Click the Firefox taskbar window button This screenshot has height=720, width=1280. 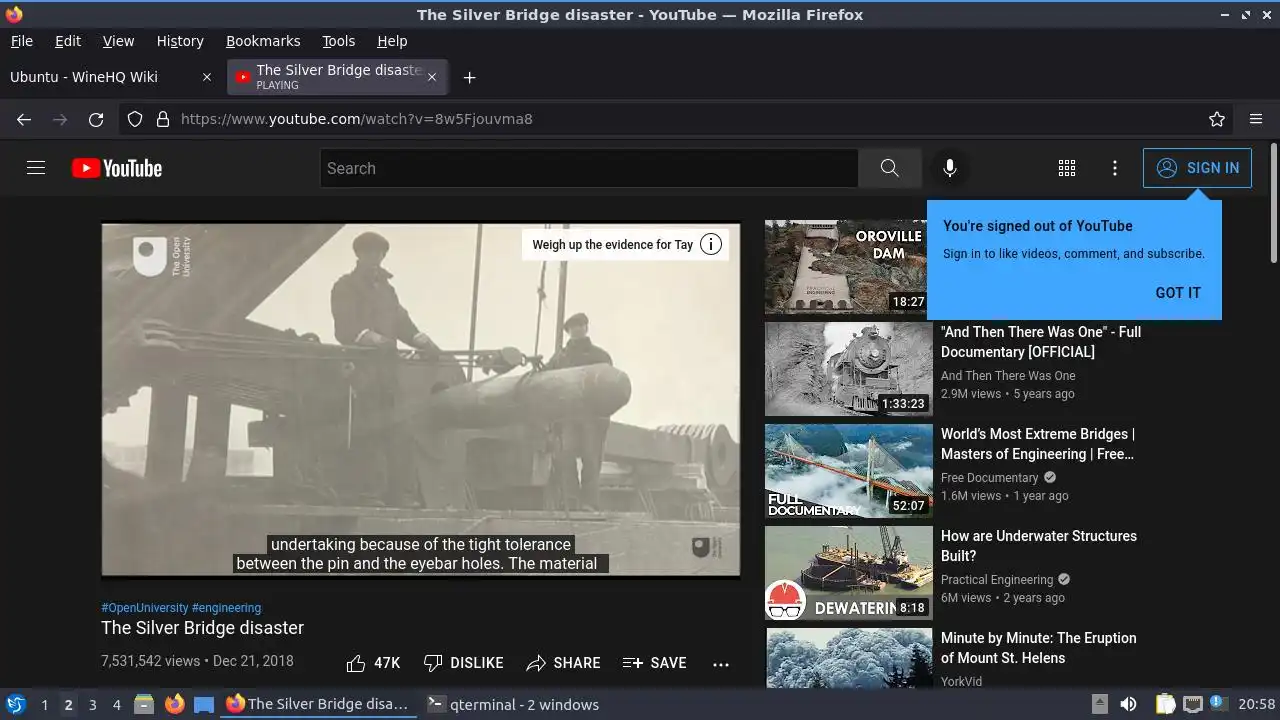[317, 704]
